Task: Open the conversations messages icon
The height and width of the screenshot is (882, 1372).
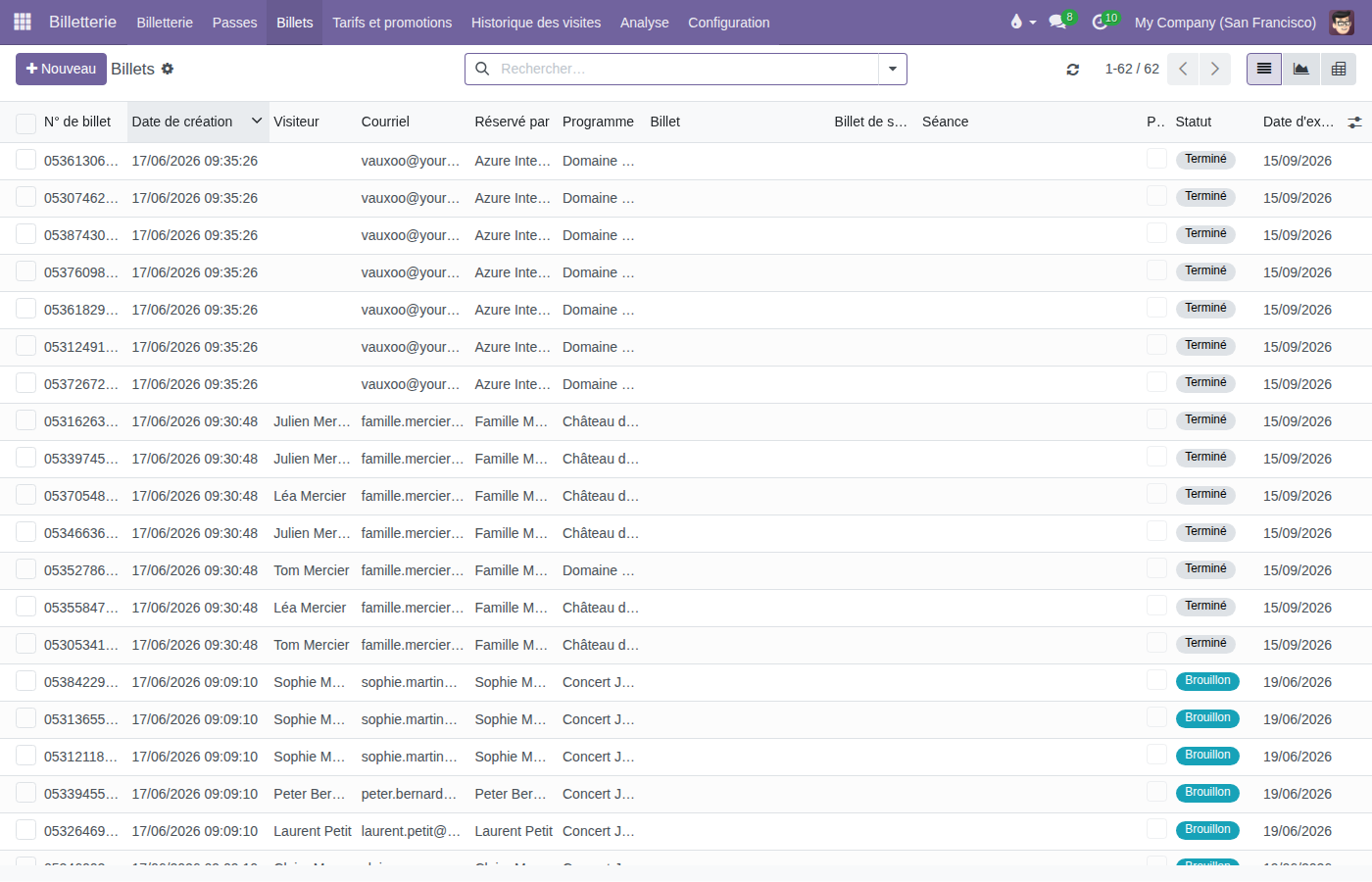Action: coord(1057,22)
